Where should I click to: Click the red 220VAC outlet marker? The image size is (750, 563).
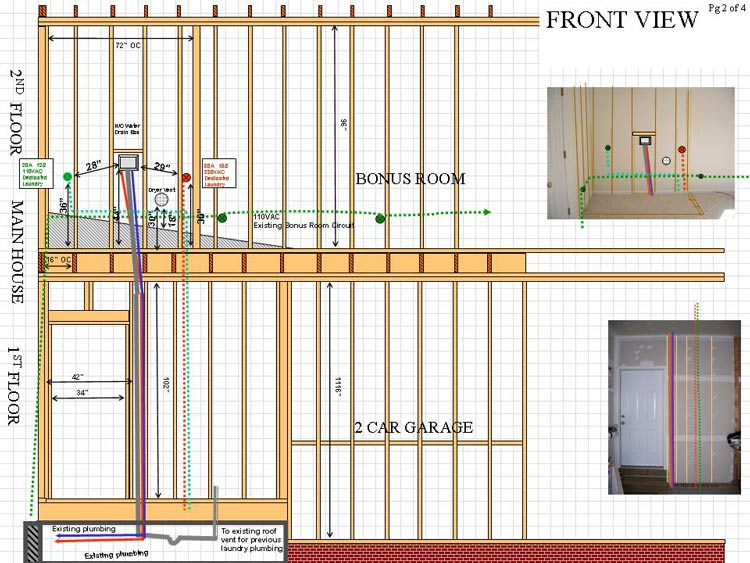tap(186, 177)
